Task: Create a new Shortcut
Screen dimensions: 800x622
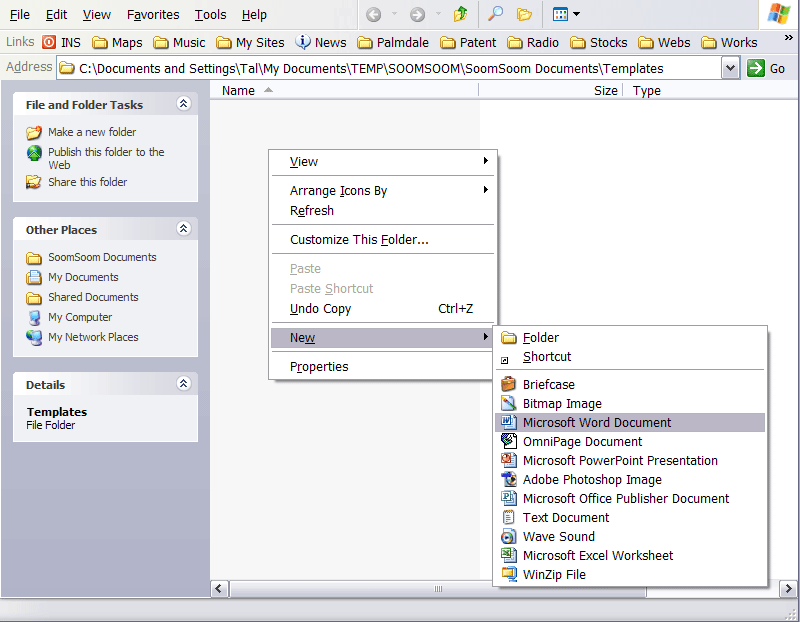Action: tap(630, 357)
